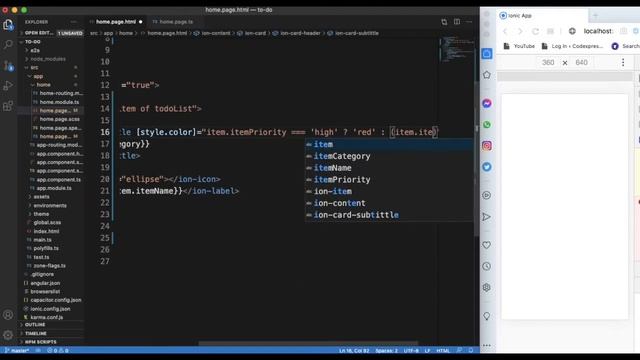Open Messenger in Opera sidebar
Image resolution: width=640 pixels, height=360 pixels.
(487, 104)
